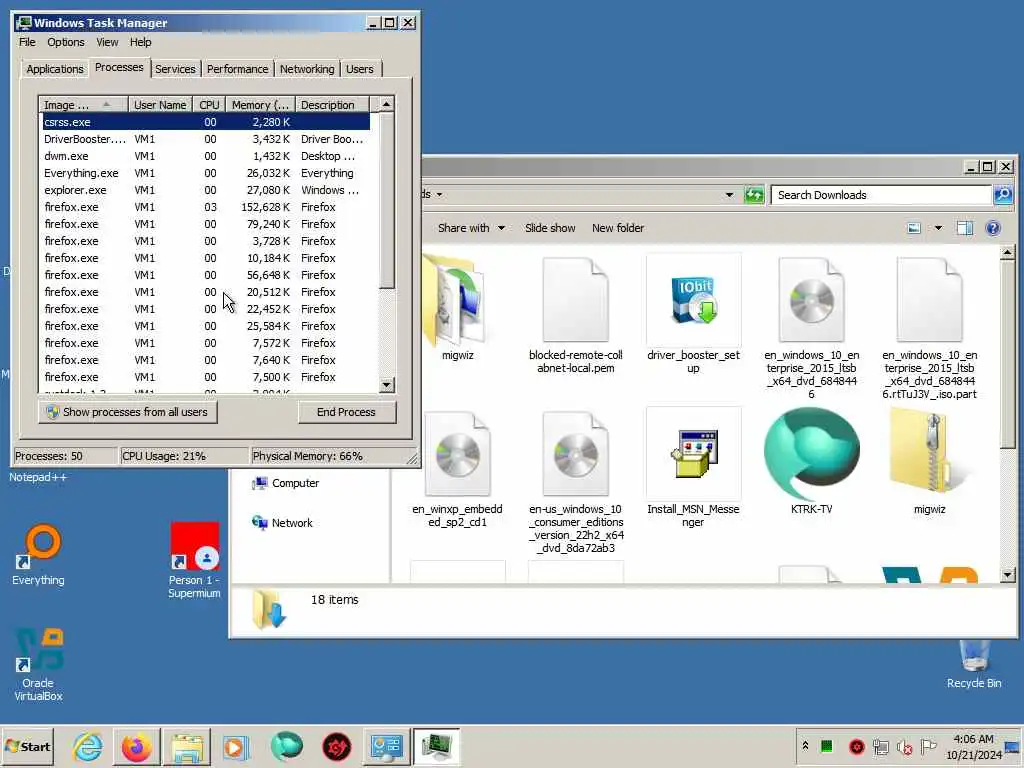
Task: Click the green refresh button in Explorer
Action: [754, 195]
